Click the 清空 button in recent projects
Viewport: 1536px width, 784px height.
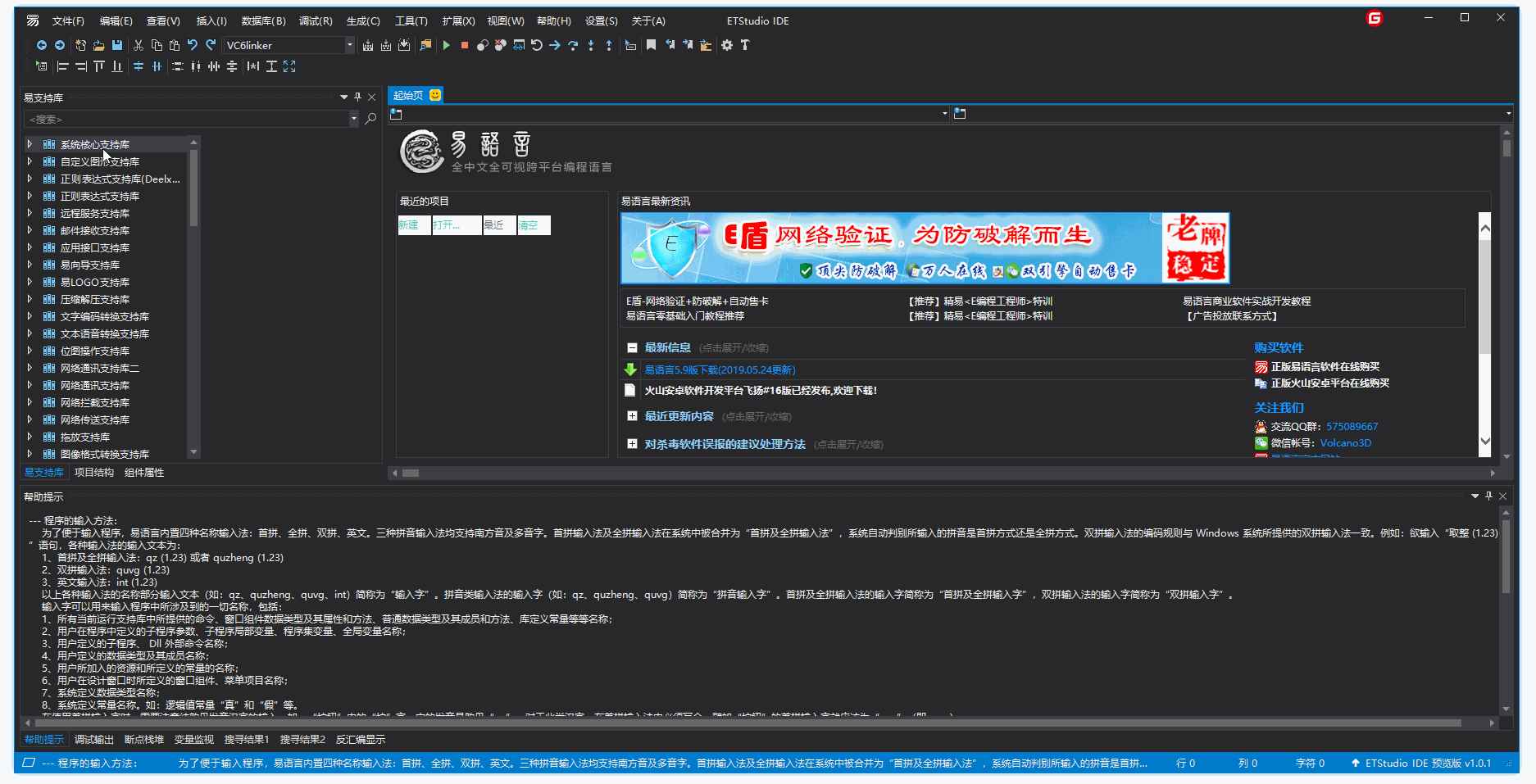click(x=534, y=225)
